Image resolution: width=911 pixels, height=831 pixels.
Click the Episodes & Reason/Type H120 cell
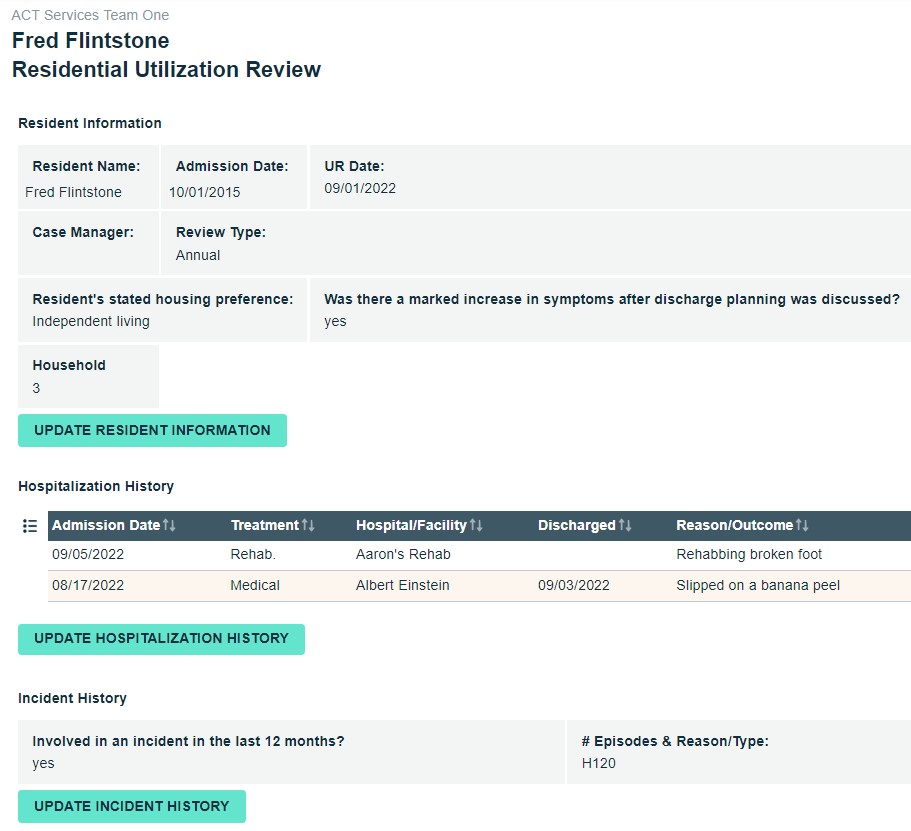(740, 752)
